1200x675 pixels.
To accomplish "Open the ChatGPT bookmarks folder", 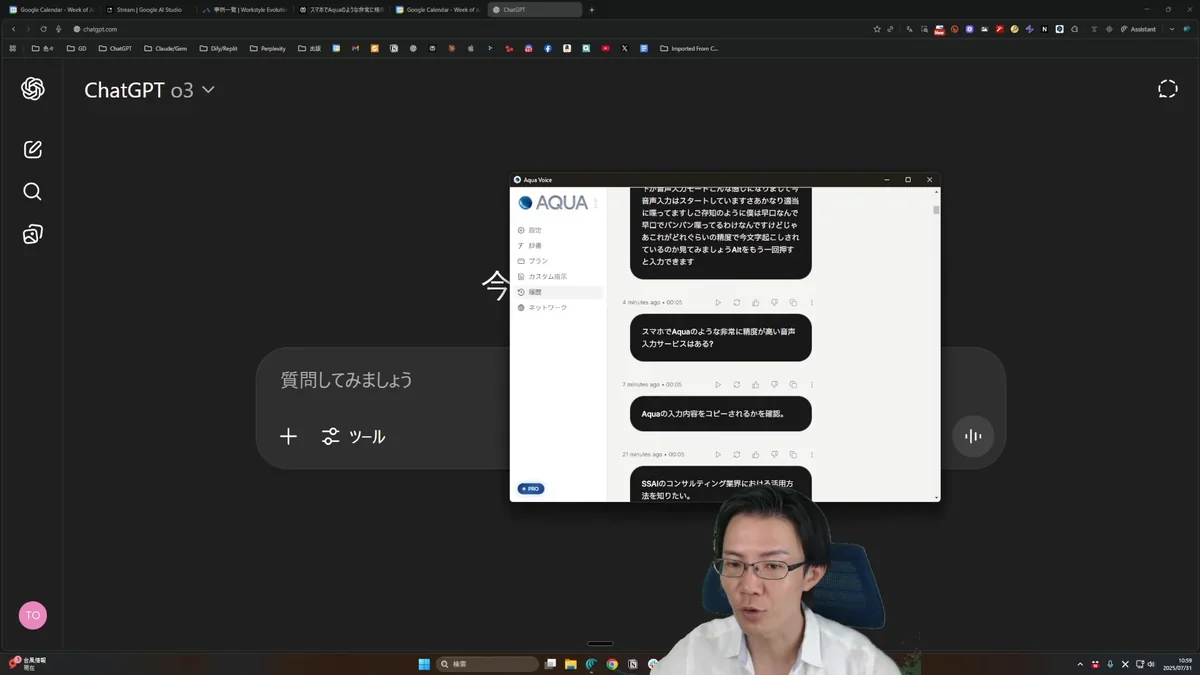I will (115, 48).
